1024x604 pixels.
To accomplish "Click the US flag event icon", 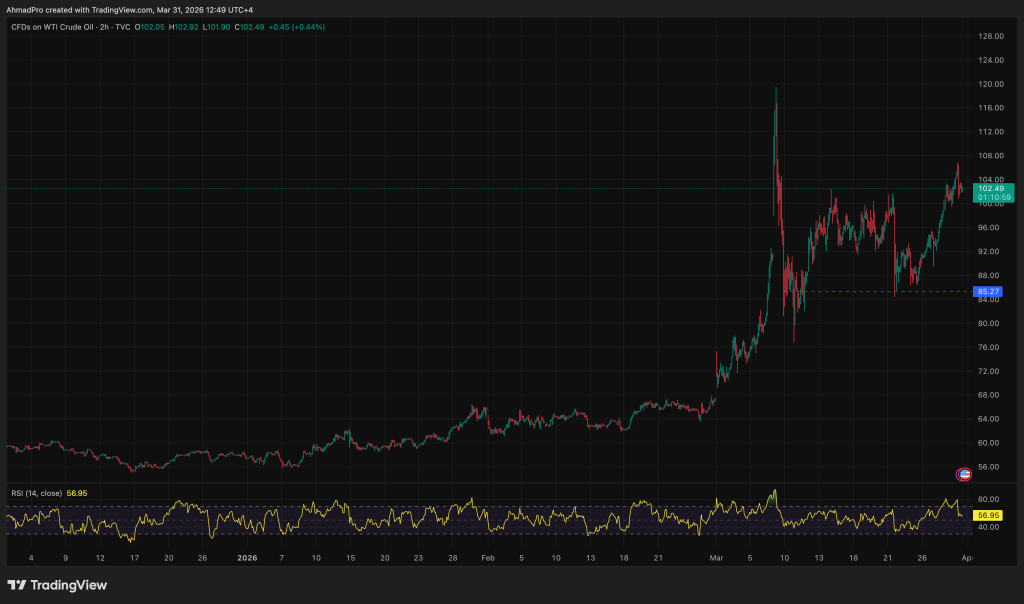I will point(964,473).
